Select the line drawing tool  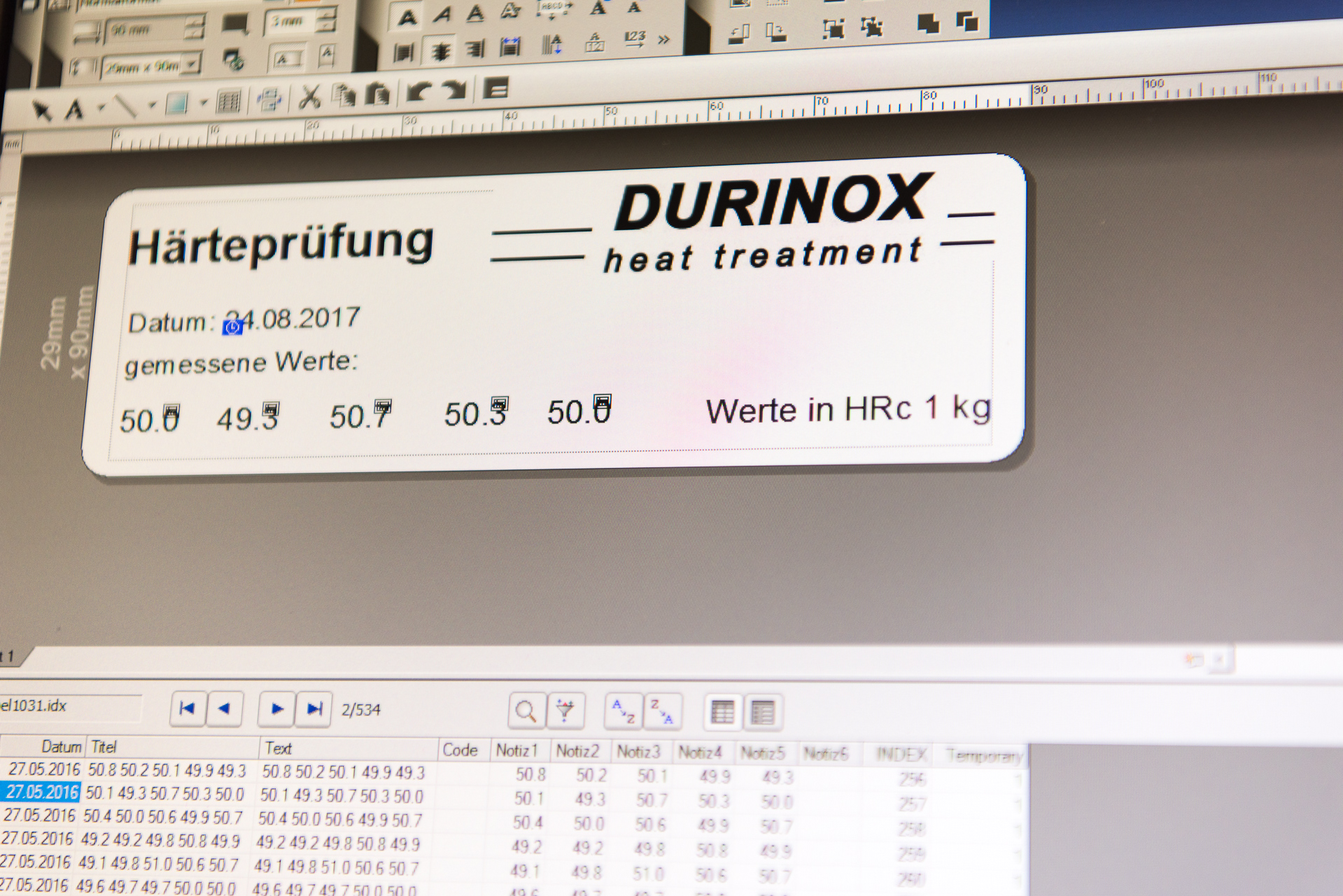[125, 106]
